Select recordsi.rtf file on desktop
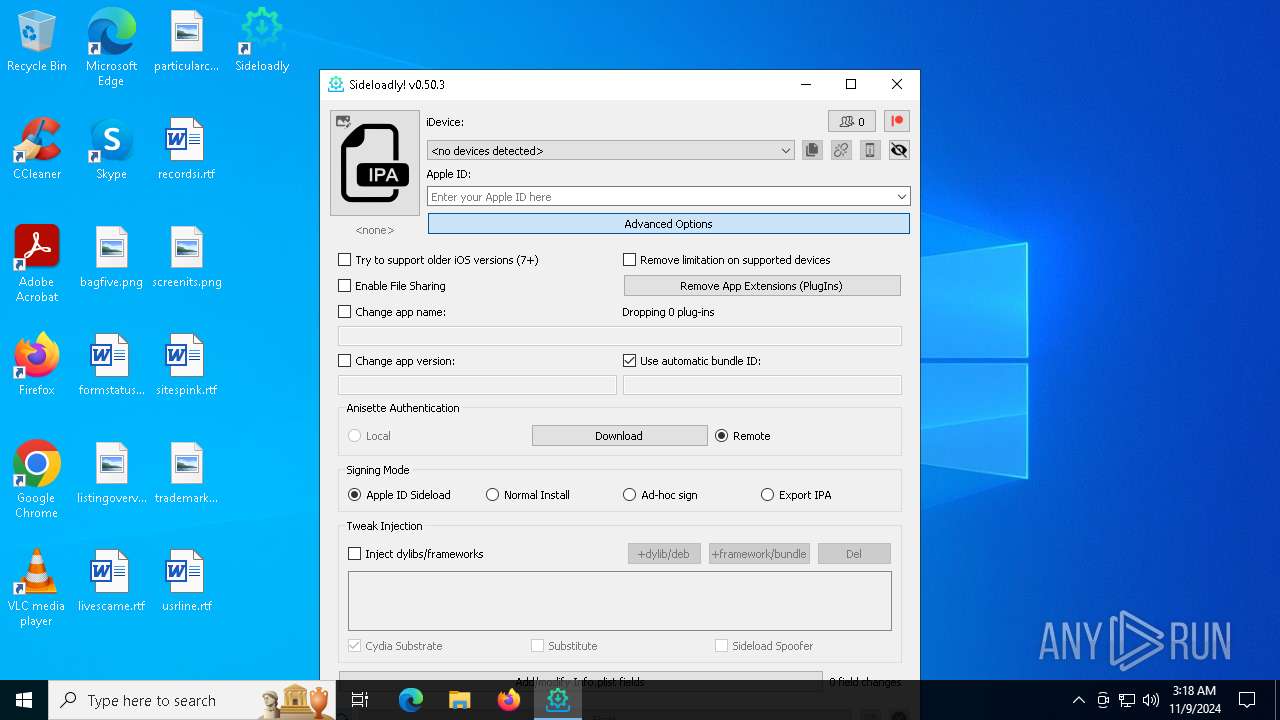Viewport: 1280px width, 720px height. (x=186, y=150)
